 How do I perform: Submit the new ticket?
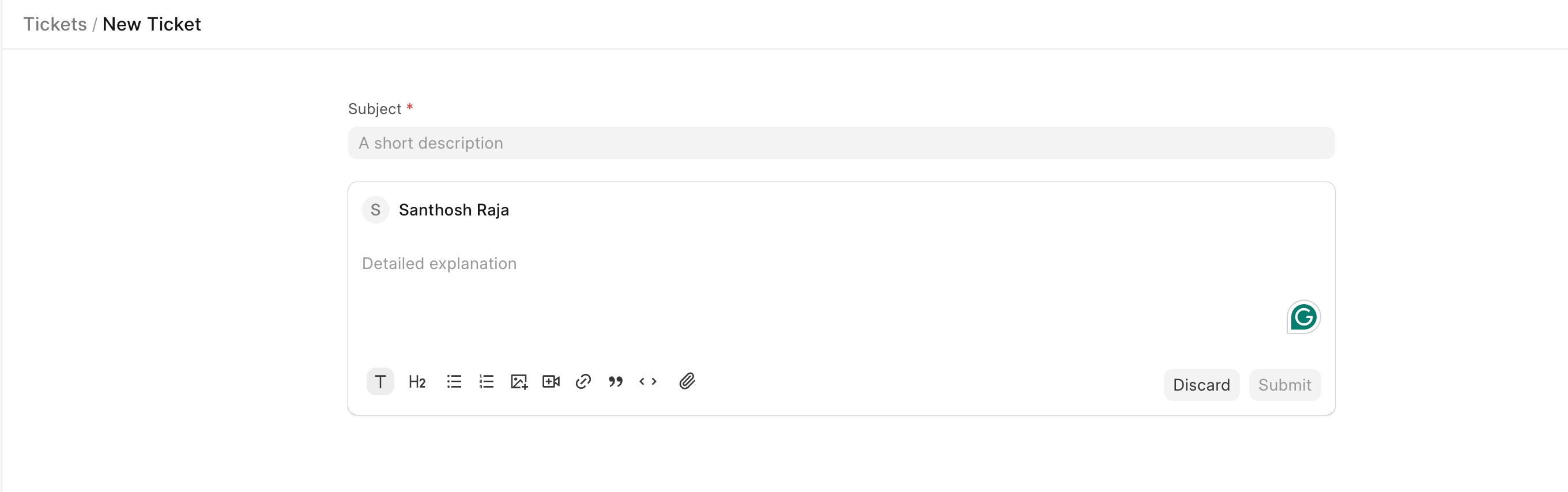point(1284,385)
